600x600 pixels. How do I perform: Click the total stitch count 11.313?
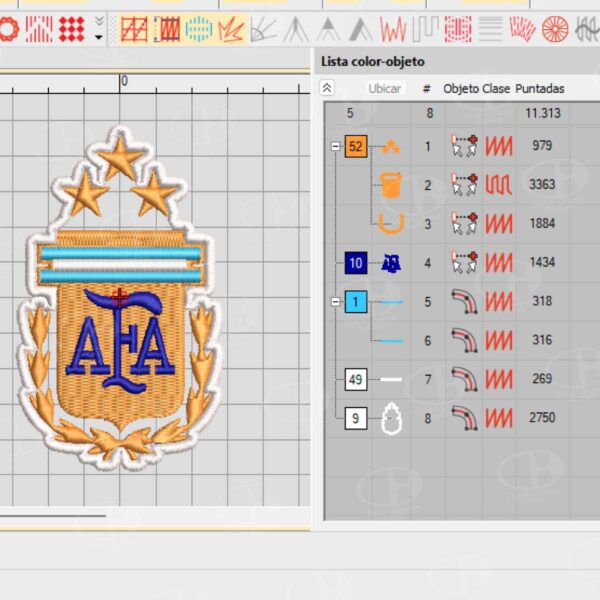(x=543, y=113)
